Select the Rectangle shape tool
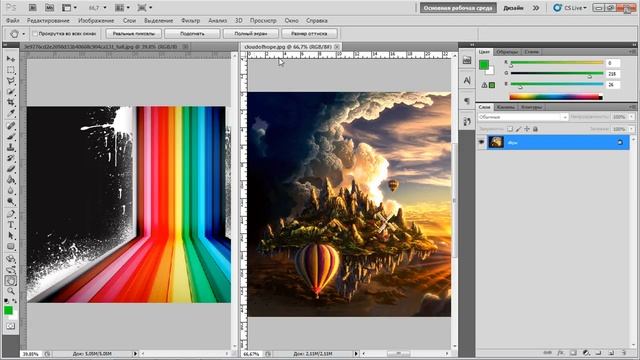The image size is (640, 360). point(11,247)
